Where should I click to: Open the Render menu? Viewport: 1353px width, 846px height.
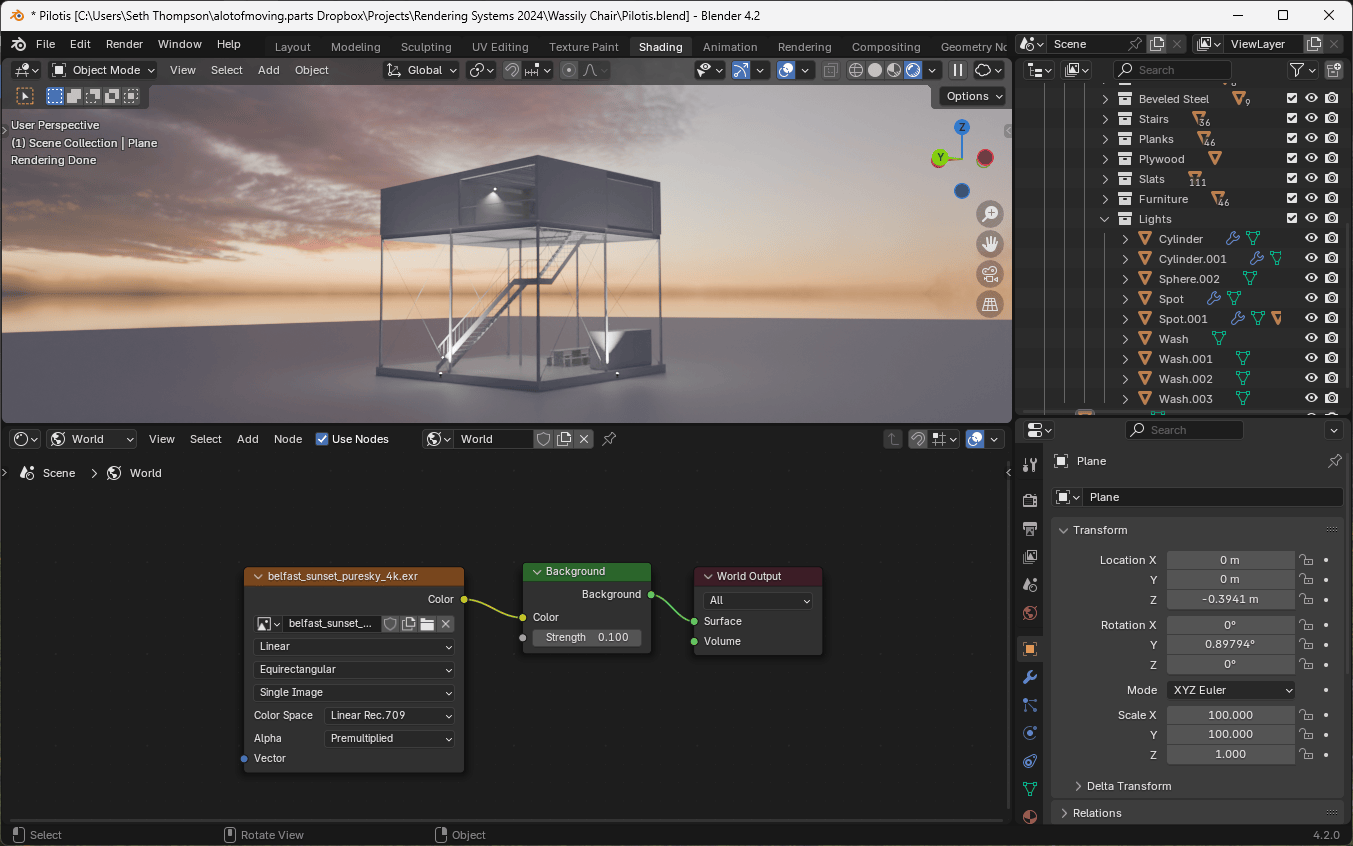[125, 44]
